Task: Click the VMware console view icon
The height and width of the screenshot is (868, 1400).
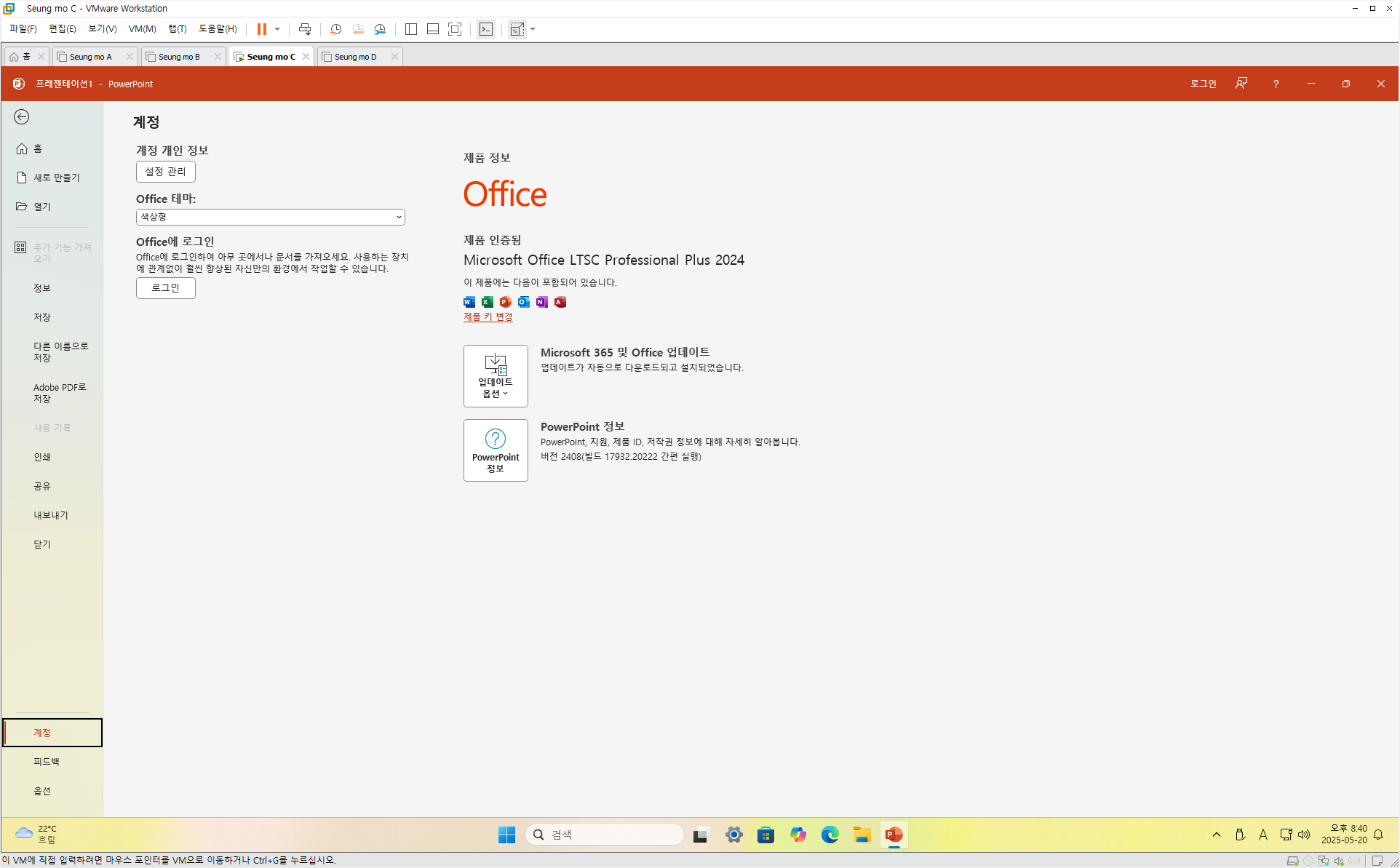Action: click(x=486, y=29)
